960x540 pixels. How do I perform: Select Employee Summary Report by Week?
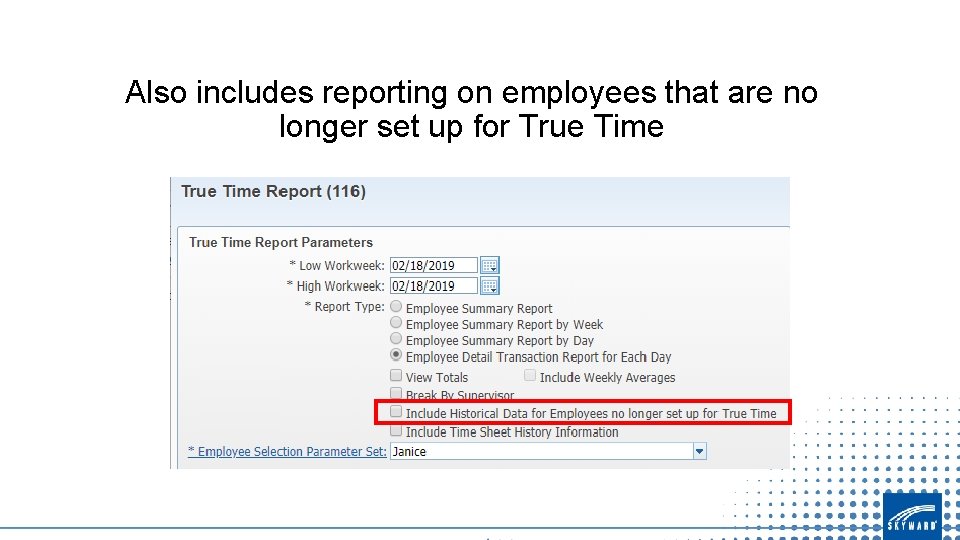pos(396,322)
